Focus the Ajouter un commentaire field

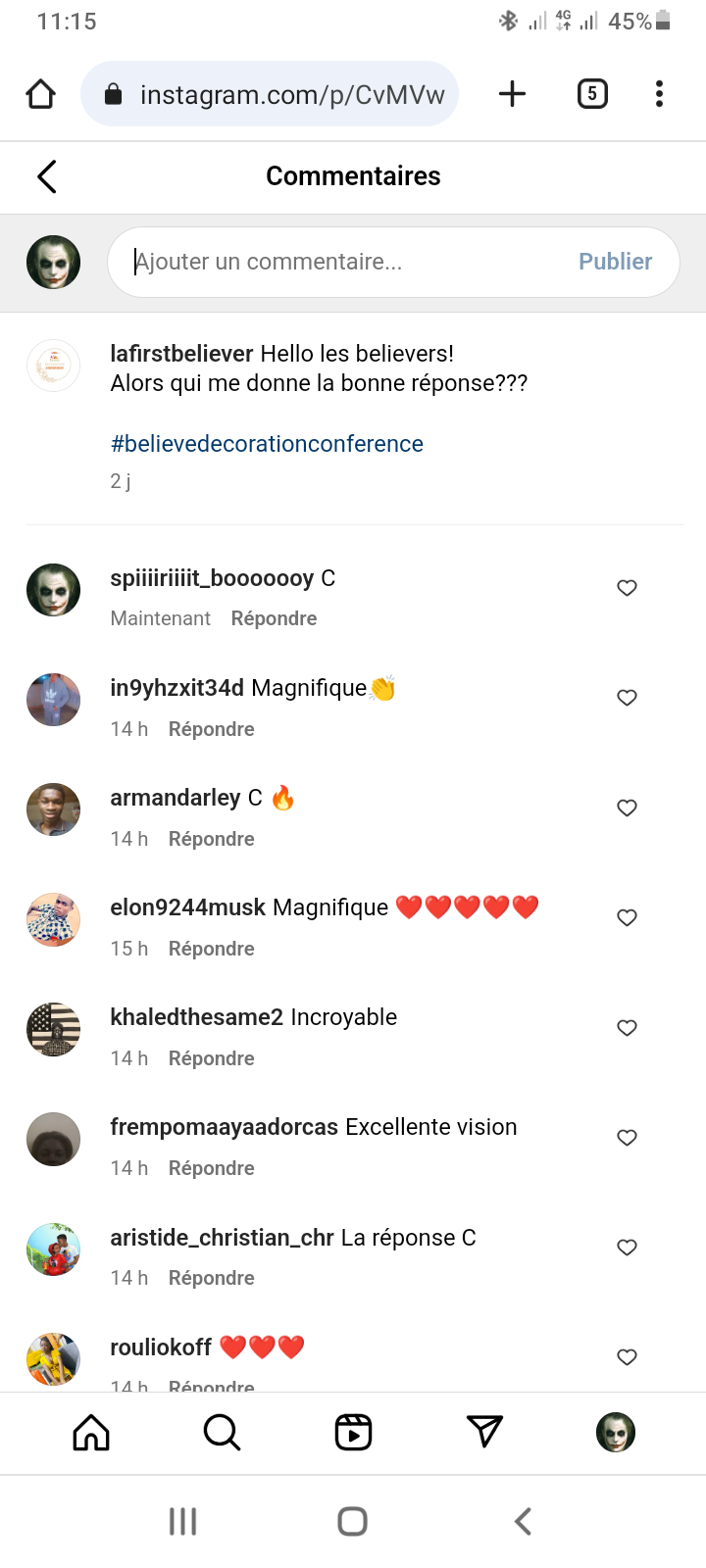coord(343,262)
